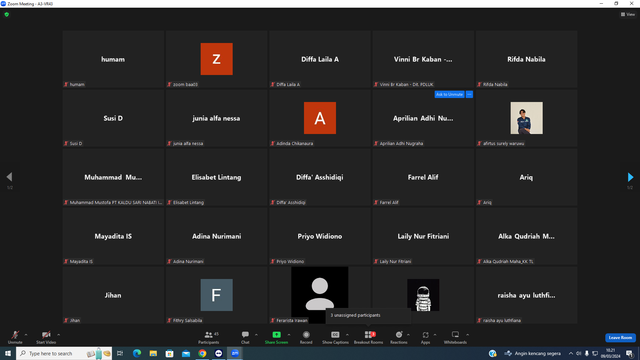Expand the Show Captions options arrow
The height and width of the screenshot is (360, 640).
(x=347, y=335)
